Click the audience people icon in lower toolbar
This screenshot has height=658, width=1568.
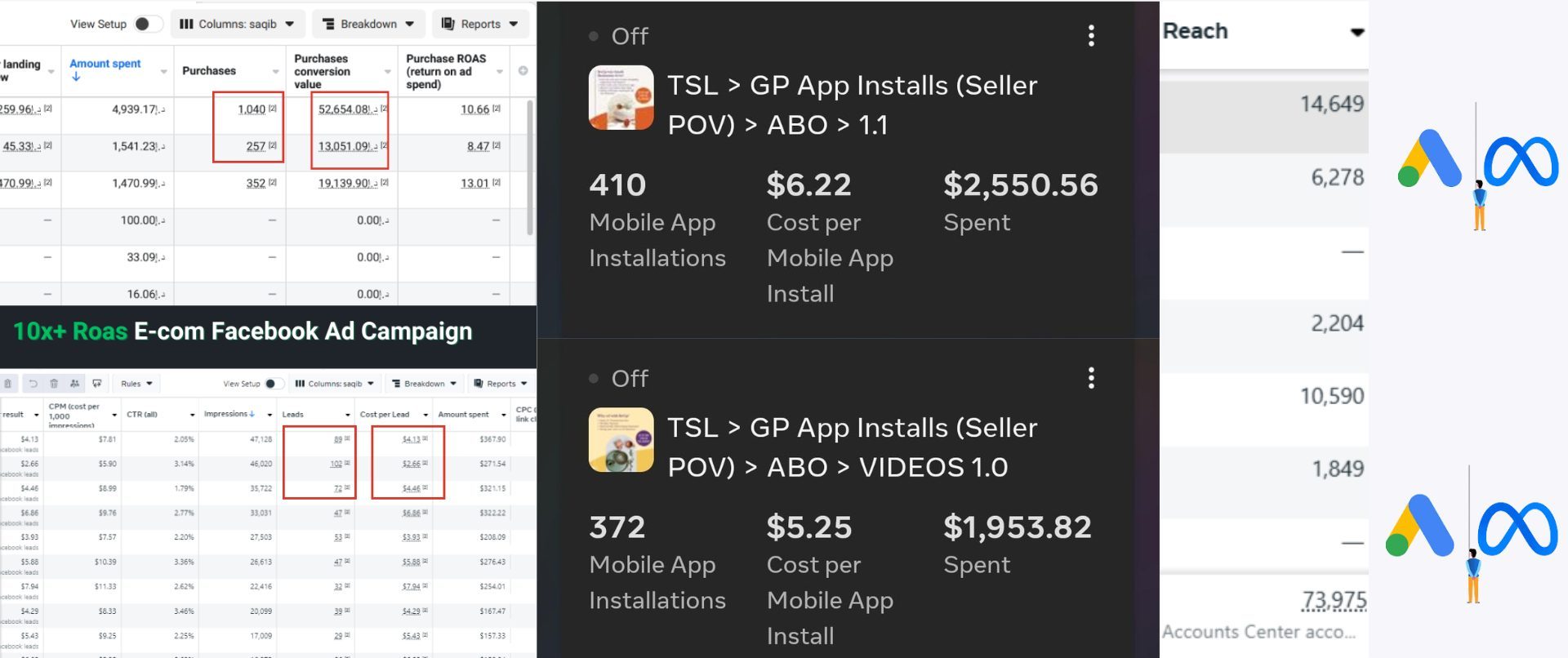74,384
